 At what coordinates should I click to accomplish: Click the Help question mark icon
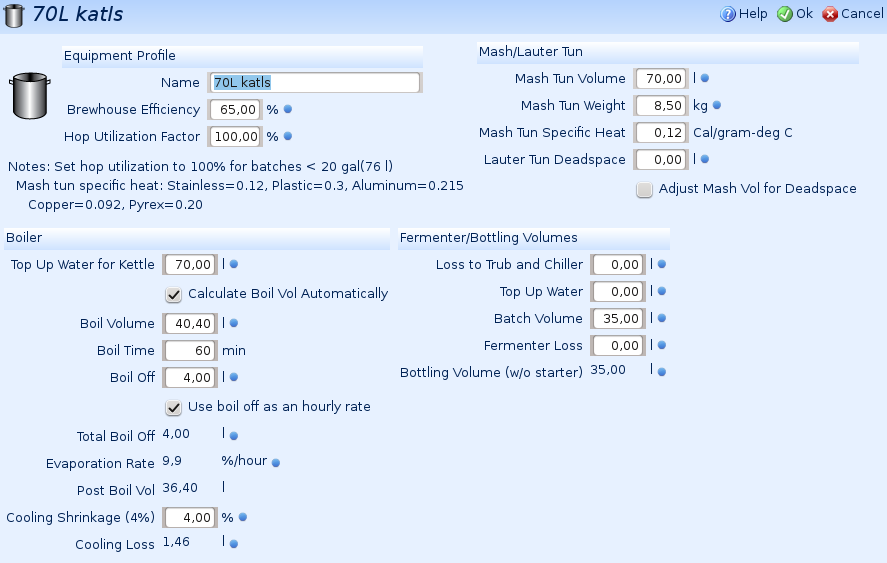(x=727, y=14)
